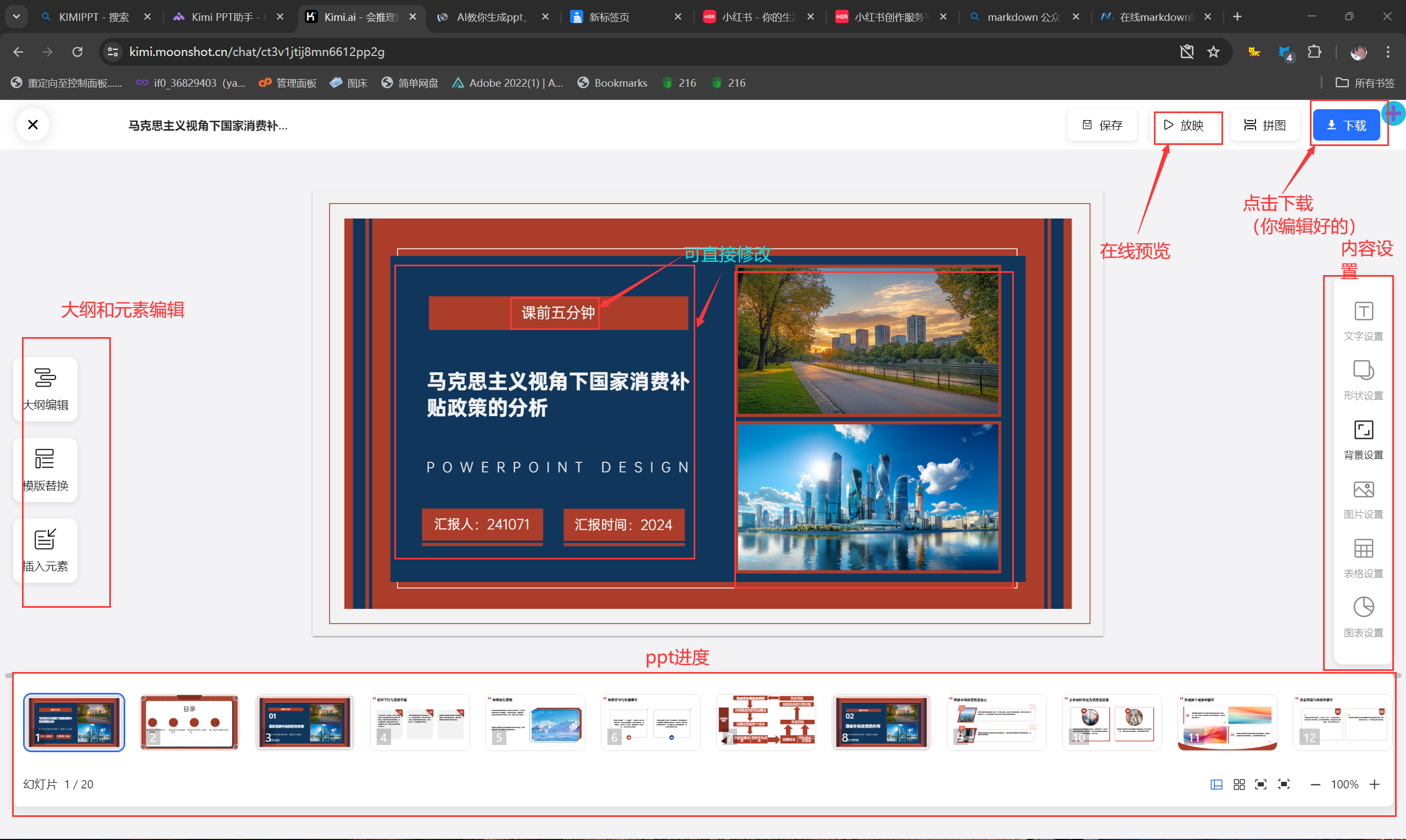This screenshot has height=840, width=1406.
Task: Click the 下载 download button
Action: 1346,125
